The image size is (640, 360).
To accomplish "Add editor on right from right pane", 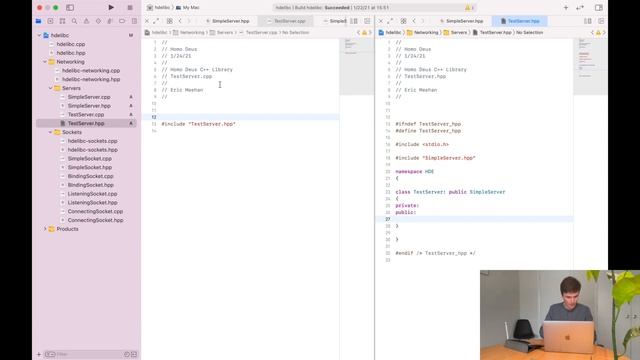I will (601, 21).
